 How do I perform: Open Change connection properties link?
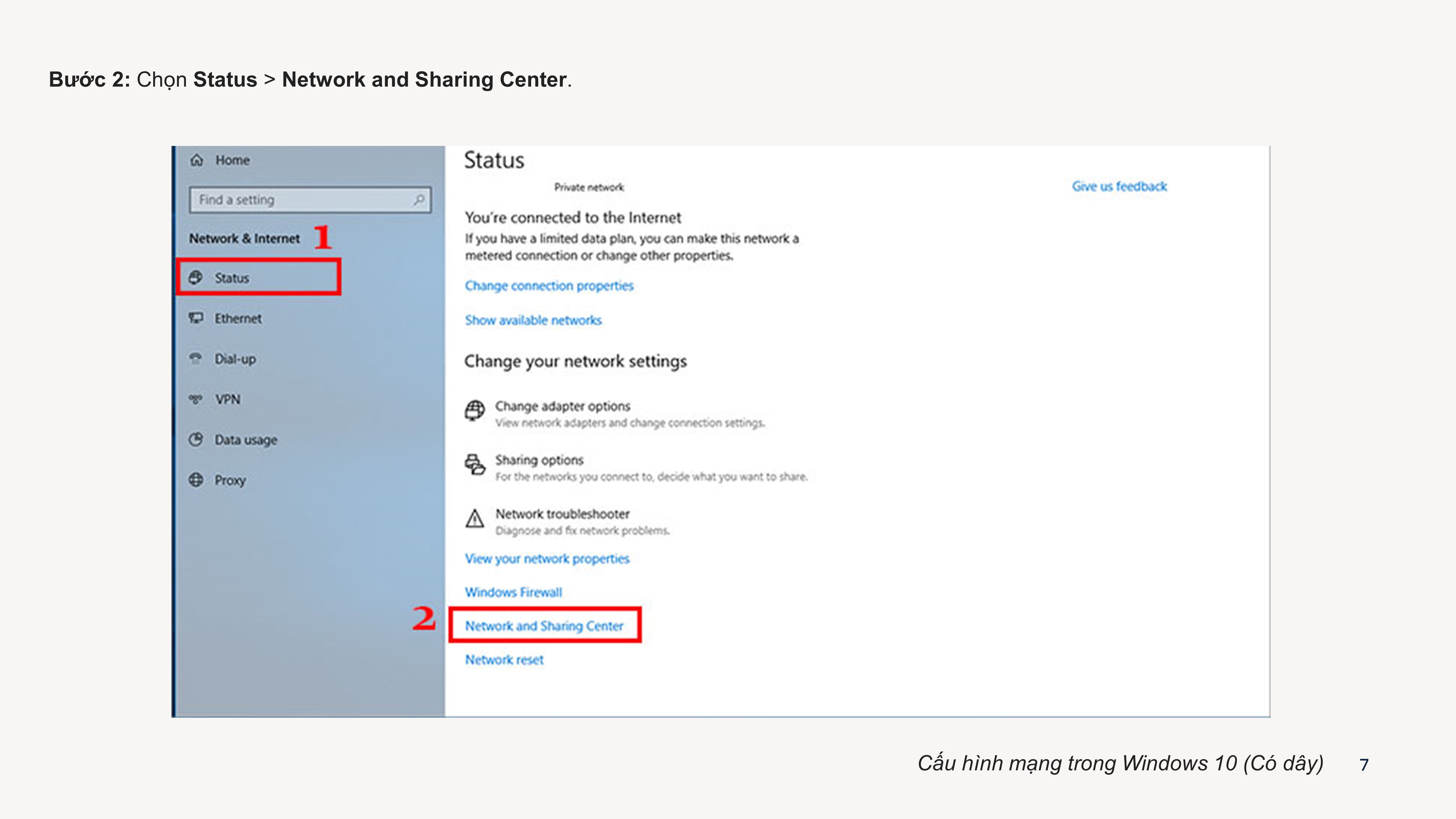[x=549, y=286]
